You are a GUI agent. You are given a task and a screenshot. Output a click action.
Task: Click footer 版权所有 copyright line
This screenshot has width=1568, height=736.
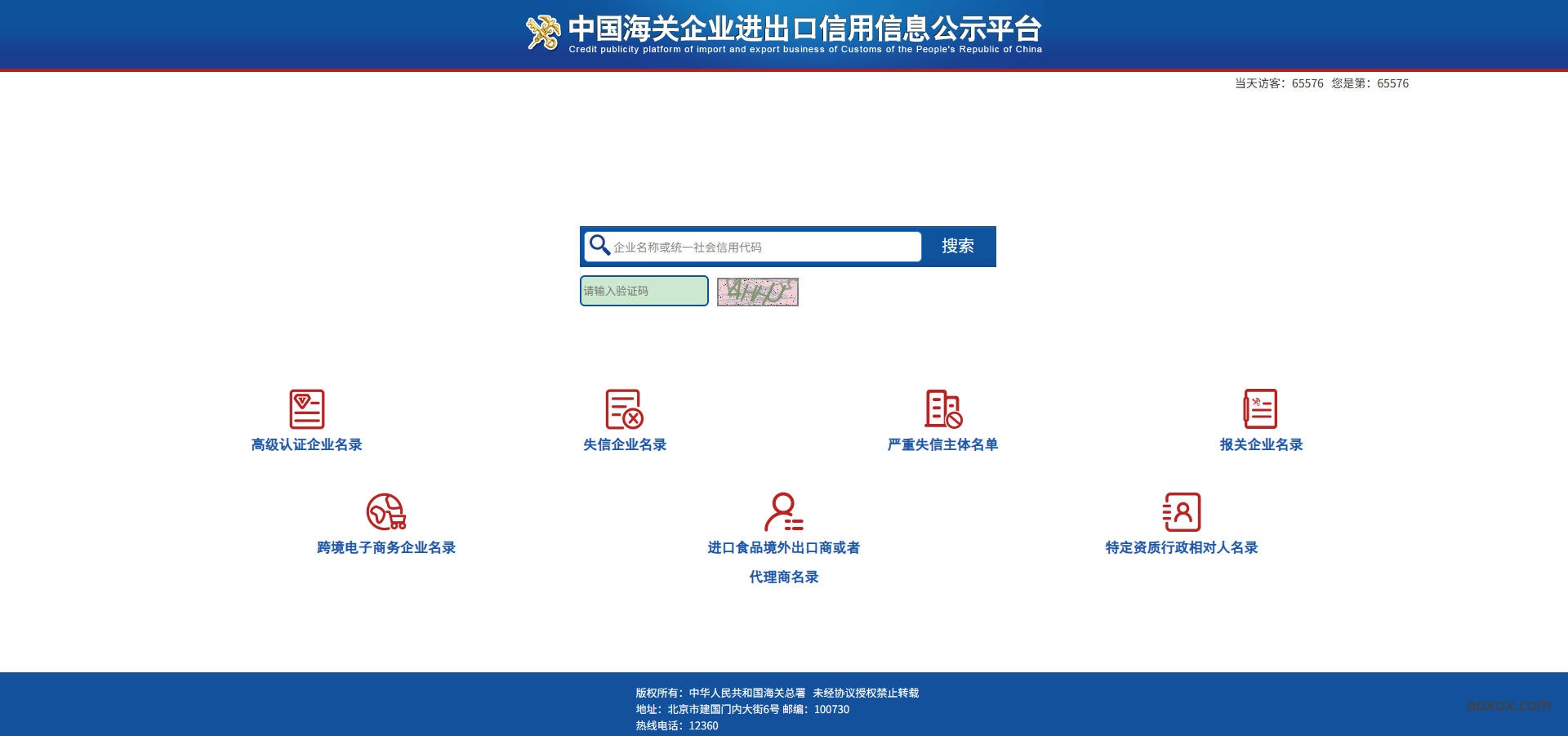point(777,693)
